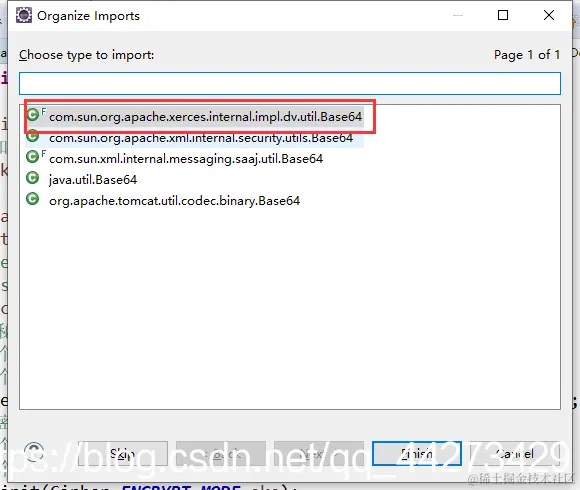Viewport: 580px width, 490px height.
Task: Click the Cancel button
Action: click(515, 453)
